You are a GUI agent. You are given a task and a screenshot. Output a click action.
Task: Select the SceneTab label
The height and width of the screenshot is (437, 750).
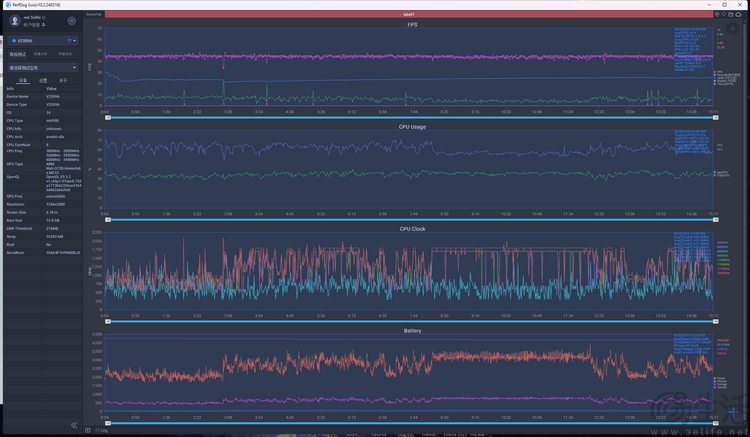point(94,14)
